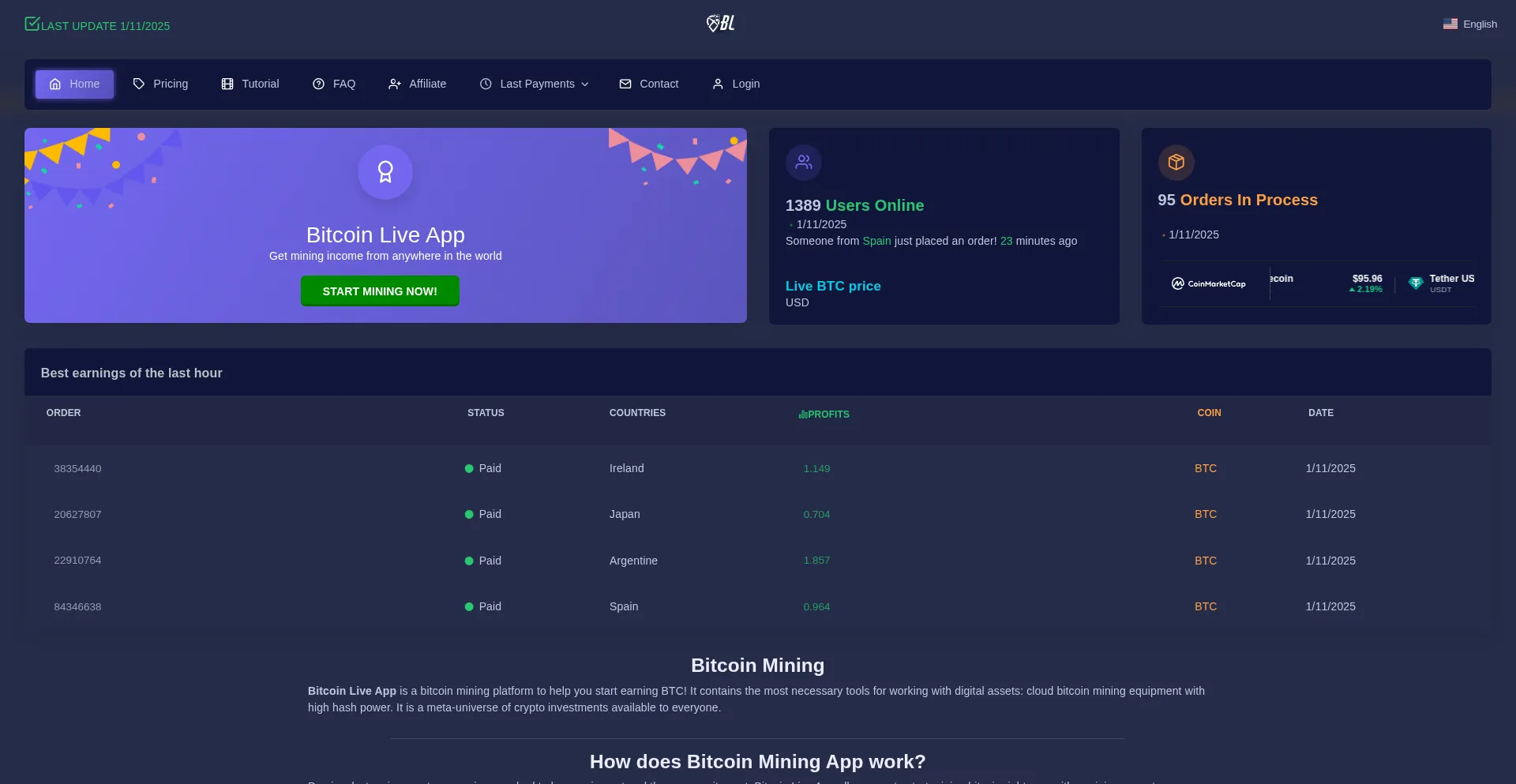Screen dimensions: 1516x784
Task: Click the Tether US ticker label
Action: point(1451,279)
